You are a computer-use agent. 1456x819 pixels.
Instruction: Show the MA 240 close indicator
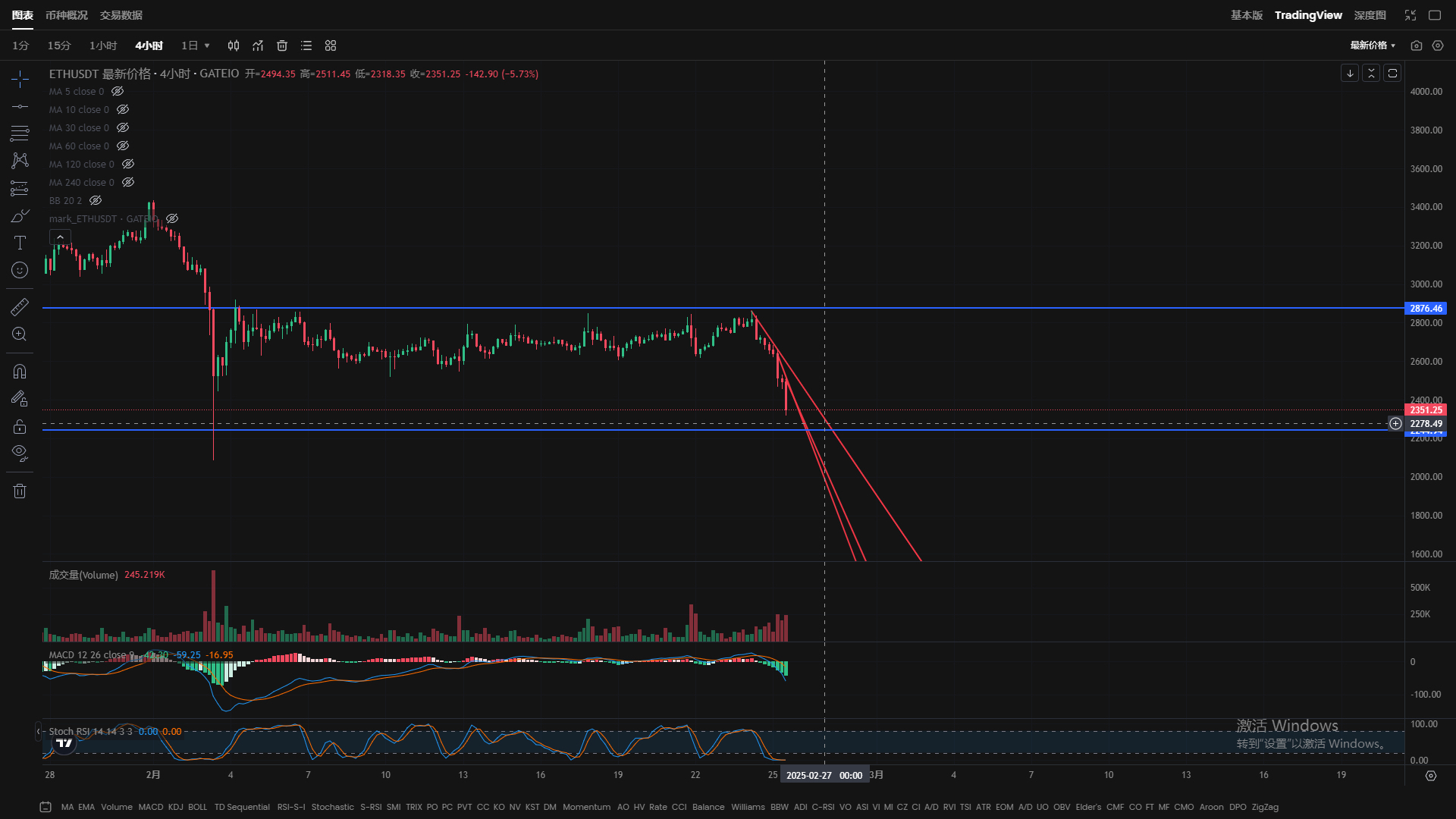[128, 183]
